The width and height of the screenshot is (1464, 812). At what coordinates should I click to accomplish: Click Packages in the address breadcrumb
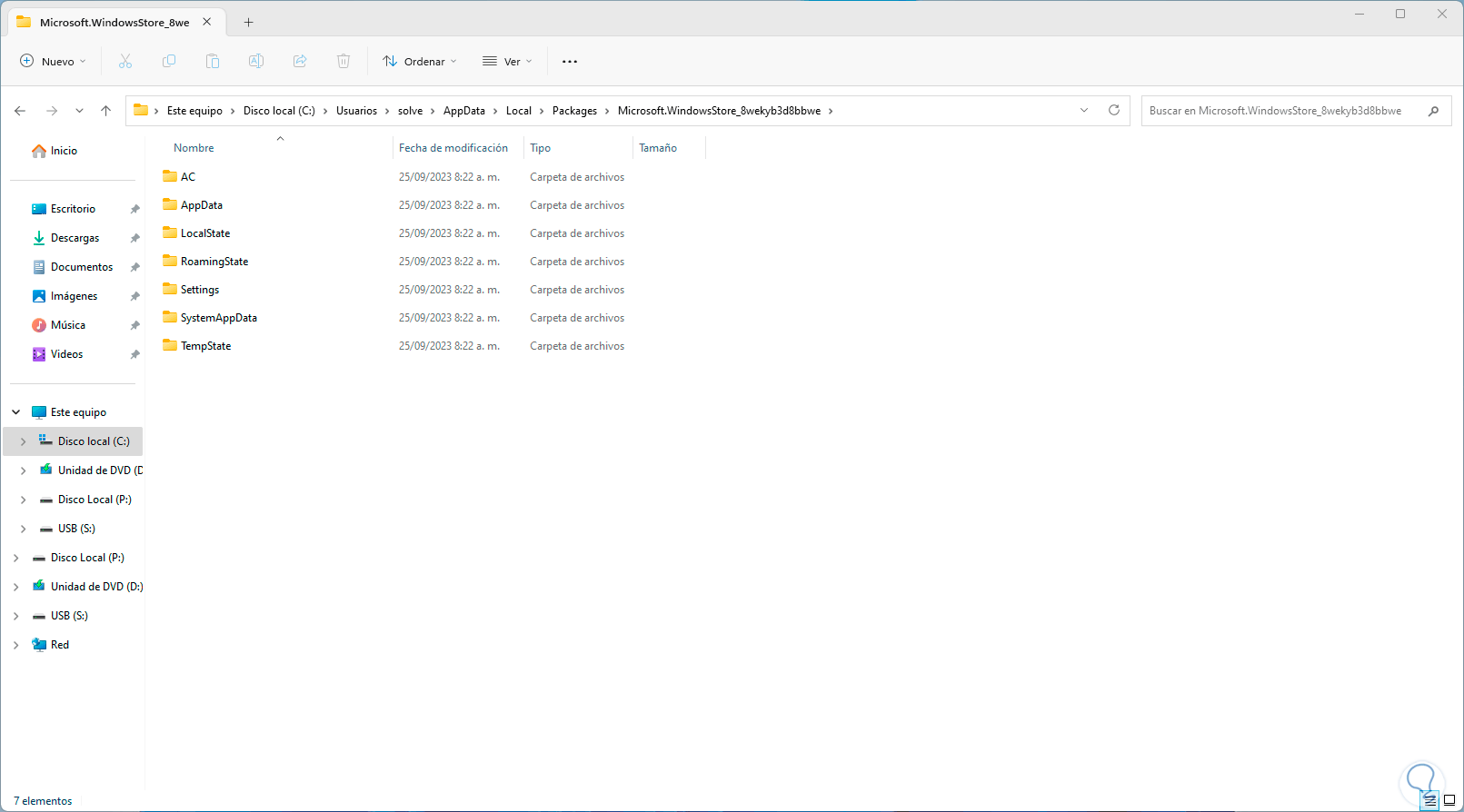point(574,111)
